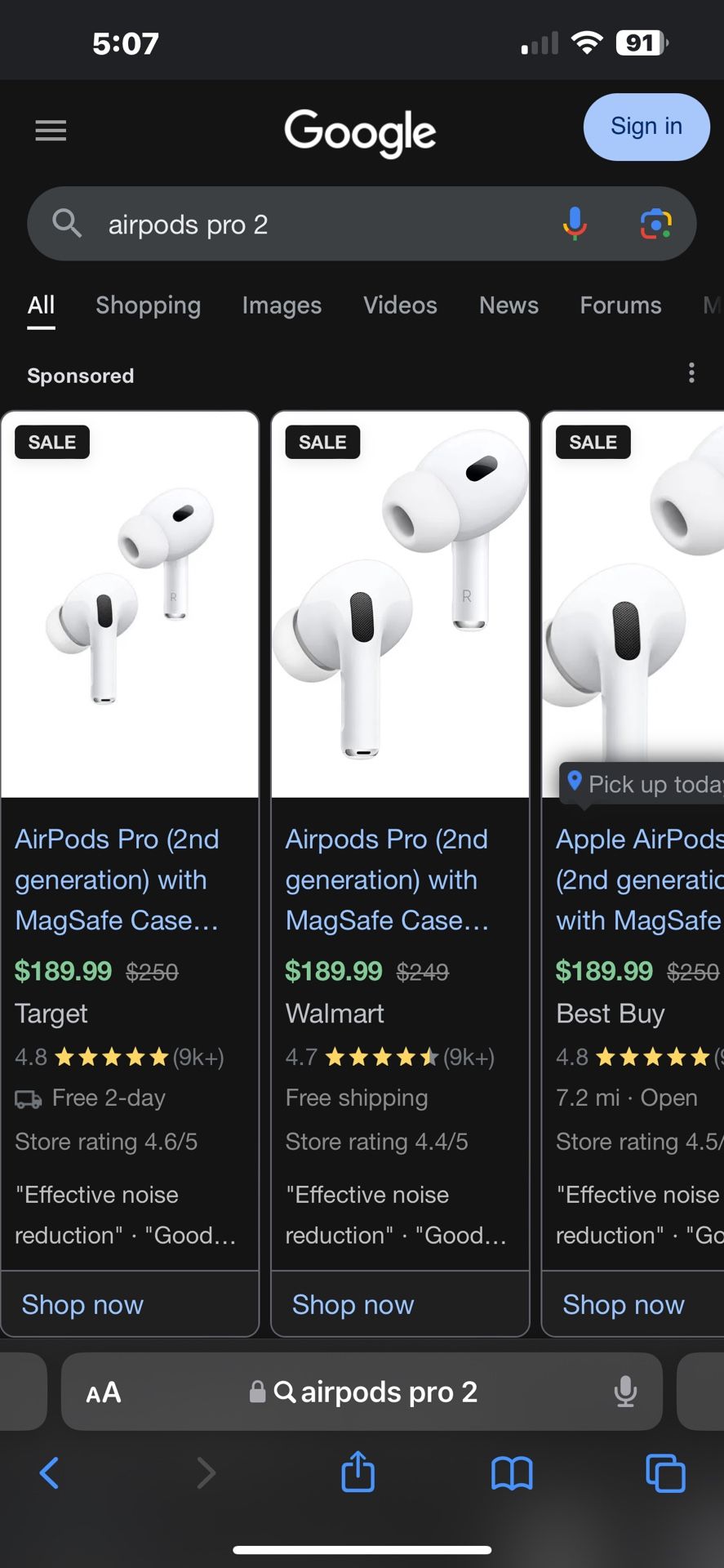Shop now for the Target AirPods listing
The width and height of the screenshot is (724, 1568).
click(x=82, y=1304)
